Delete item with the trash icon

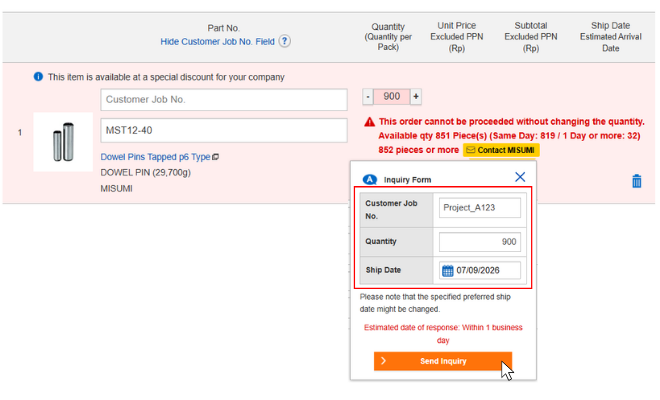[x=636, y=181]
